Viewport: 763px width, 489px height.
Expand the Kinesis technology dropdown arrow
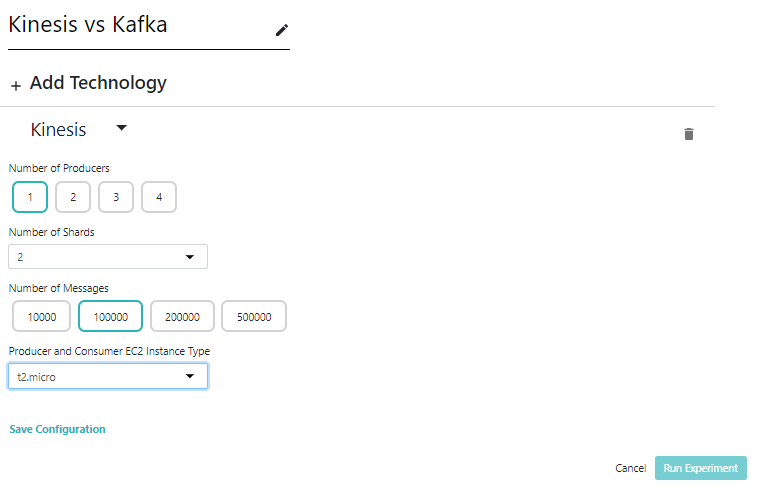click(x=122, y=128)
